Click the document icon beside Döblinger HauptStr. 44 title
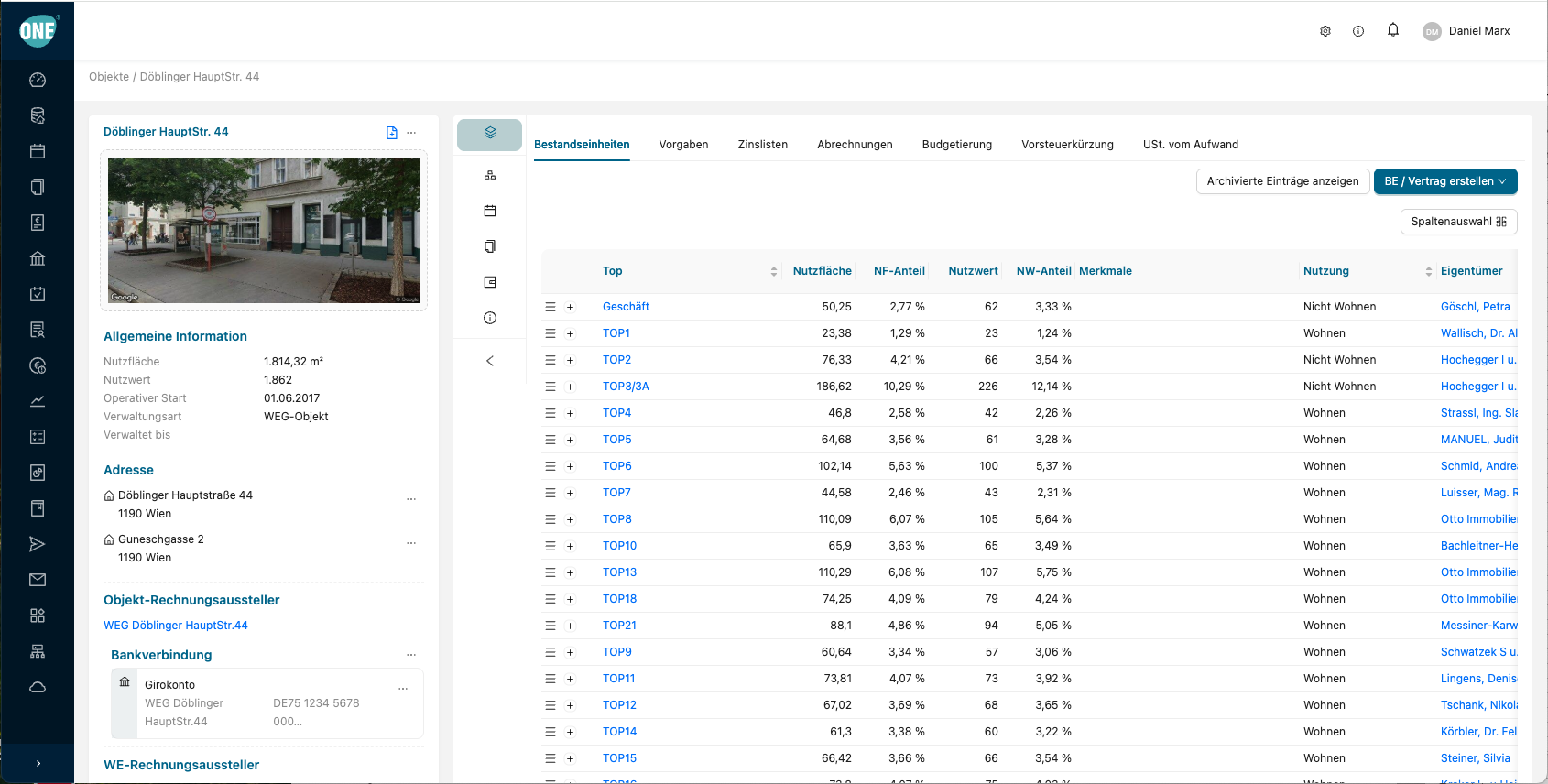 [x=392, y=133]
